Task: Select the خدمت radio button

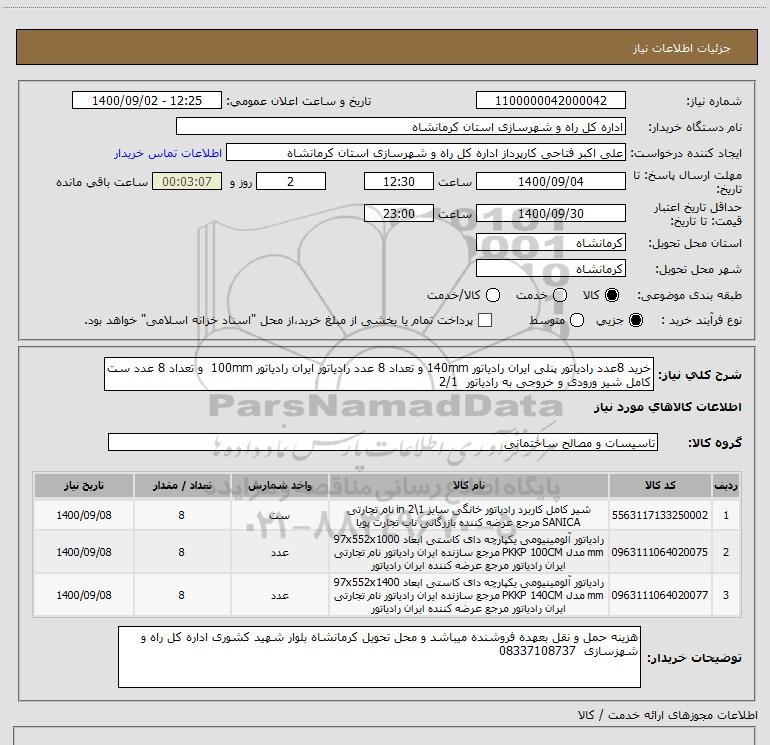Action: coord(560,295)
